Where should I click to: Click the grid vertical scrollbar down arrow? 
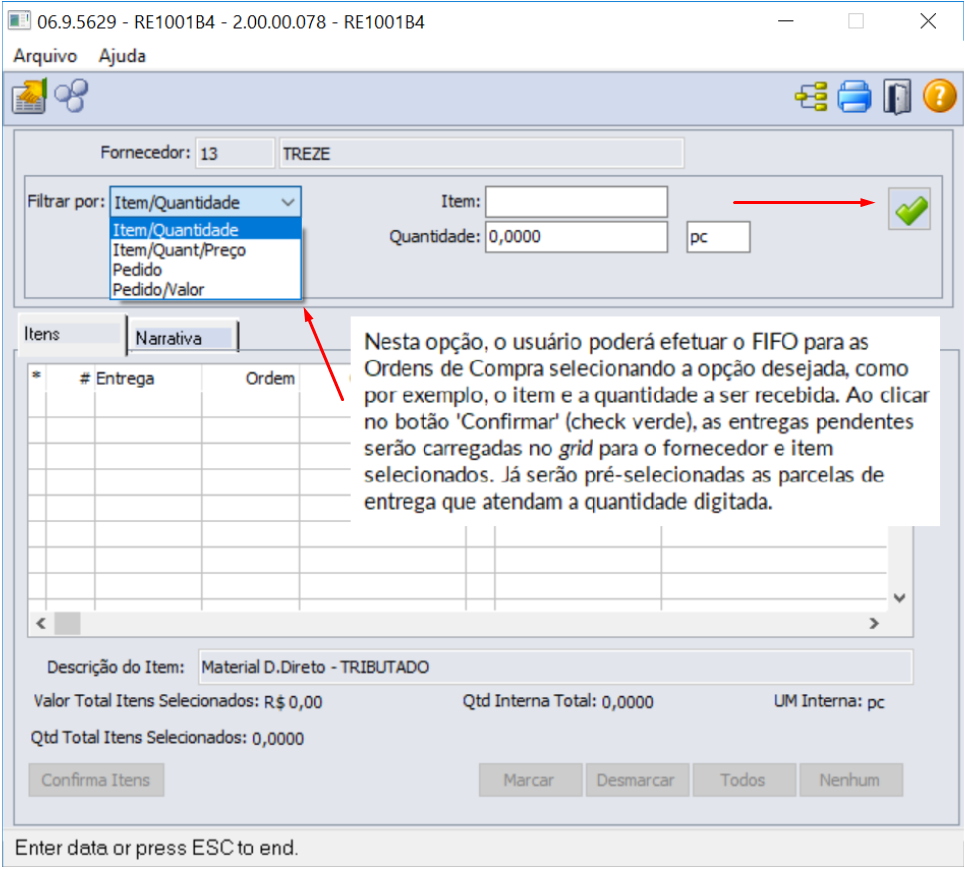899,598
